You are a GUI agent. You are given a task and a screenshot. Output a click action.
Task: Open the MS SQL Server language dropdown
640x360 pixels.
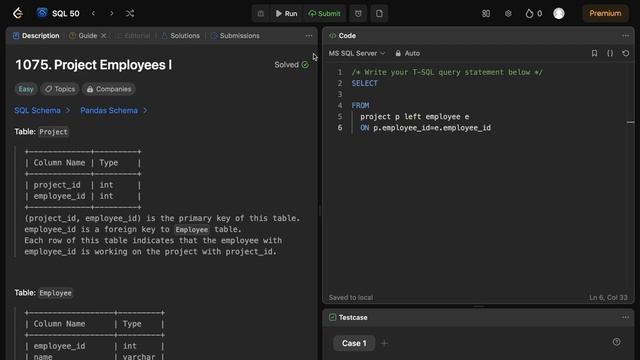point(357,53)
